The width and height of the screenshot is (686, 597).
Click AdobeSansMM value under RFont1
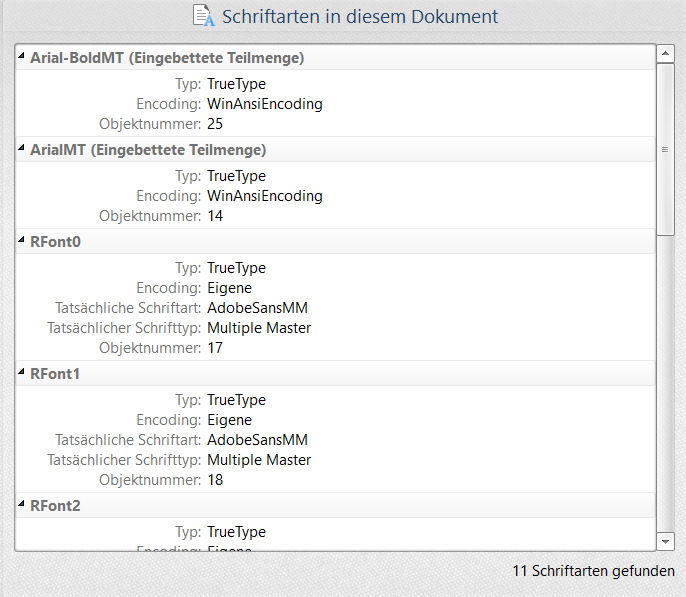click(x=257, y=440)
